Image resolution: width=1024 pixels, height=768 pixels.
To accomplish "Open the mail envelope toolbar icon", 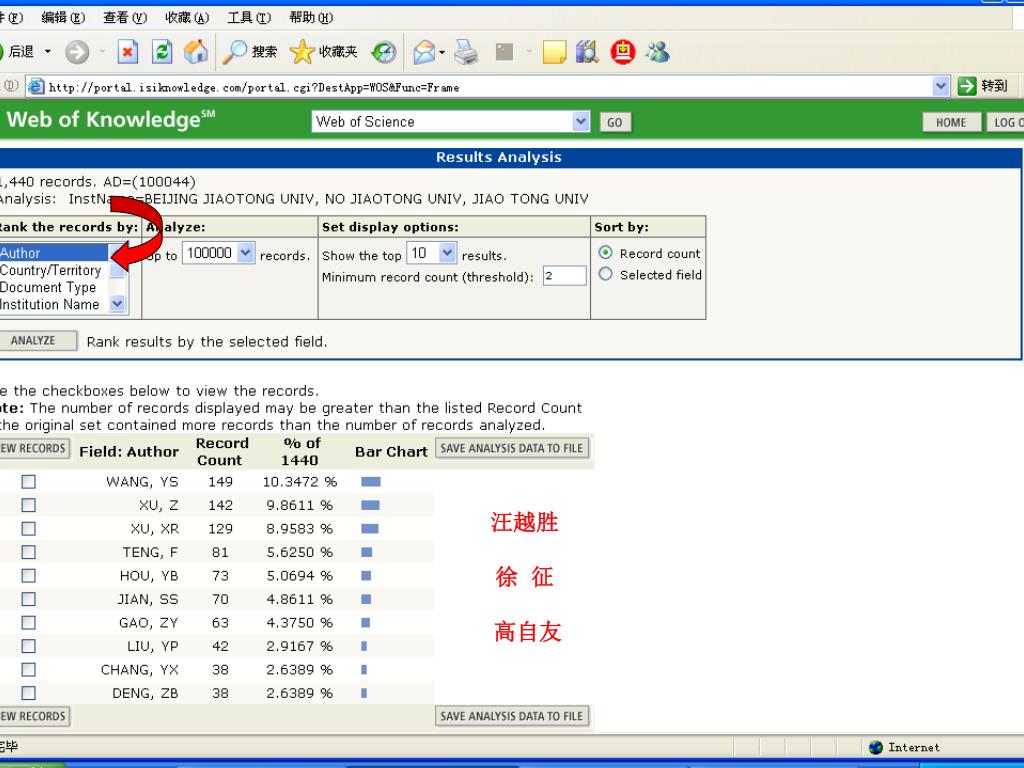I will pos(424,52).
